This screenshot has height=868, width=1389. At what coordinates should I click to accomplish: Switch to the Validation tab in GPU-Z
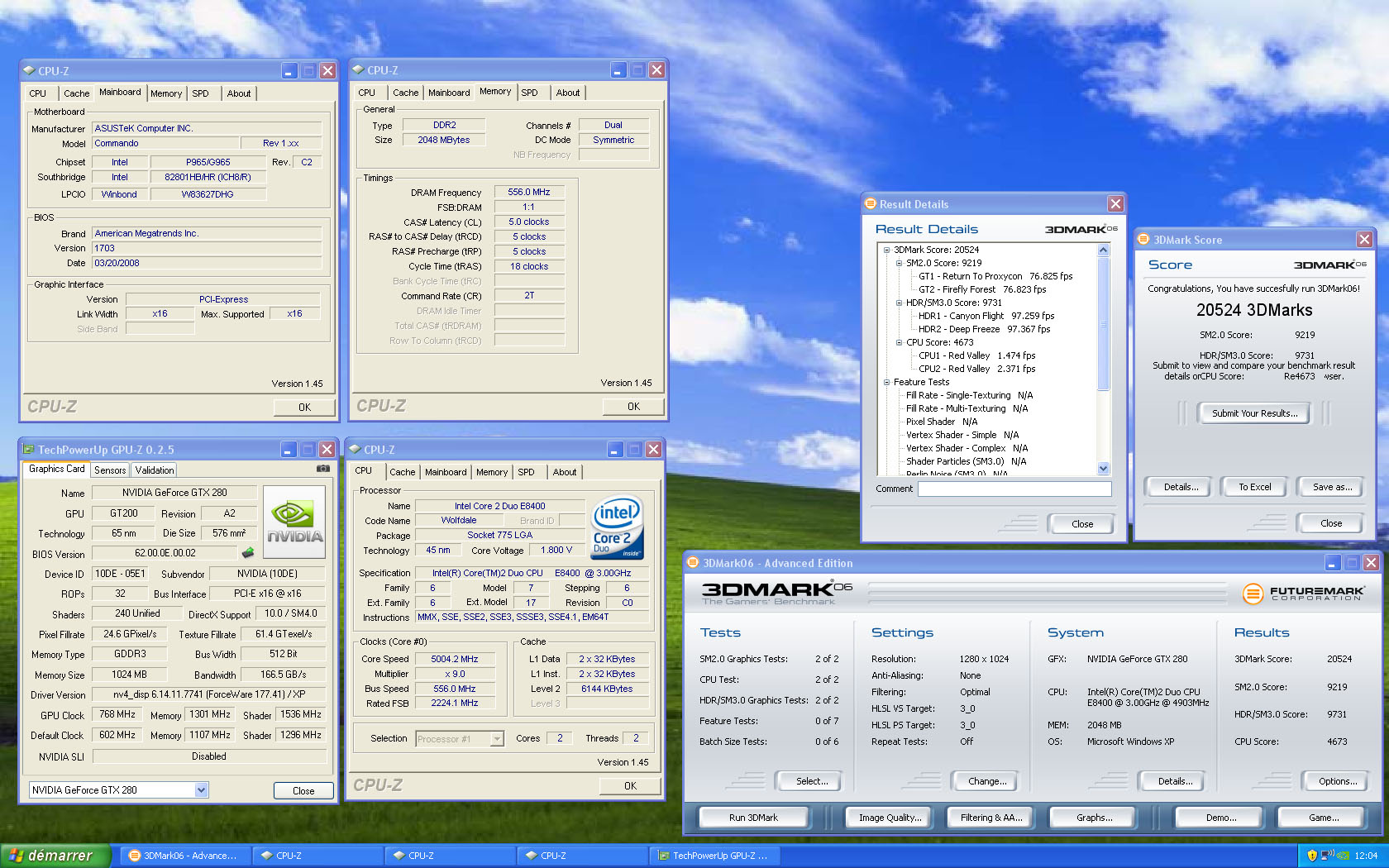pyautogui.click(x=155, y=470)
